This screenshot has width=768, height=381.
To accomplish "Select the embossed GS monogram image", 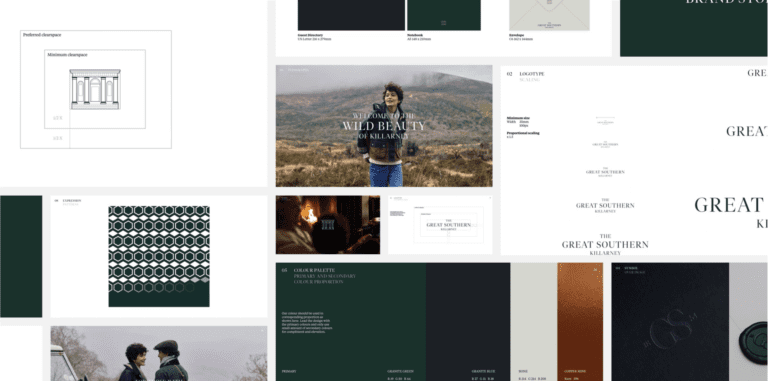I will tap(670, 322).
